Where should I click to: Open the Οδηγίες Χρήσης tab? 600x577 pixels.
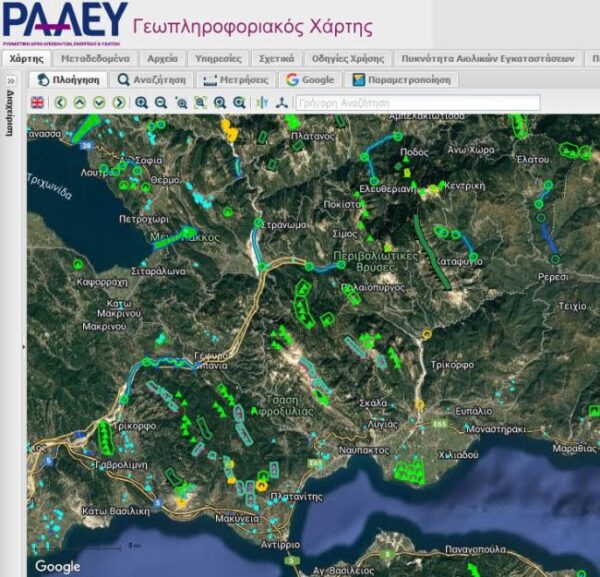[347, 58]
